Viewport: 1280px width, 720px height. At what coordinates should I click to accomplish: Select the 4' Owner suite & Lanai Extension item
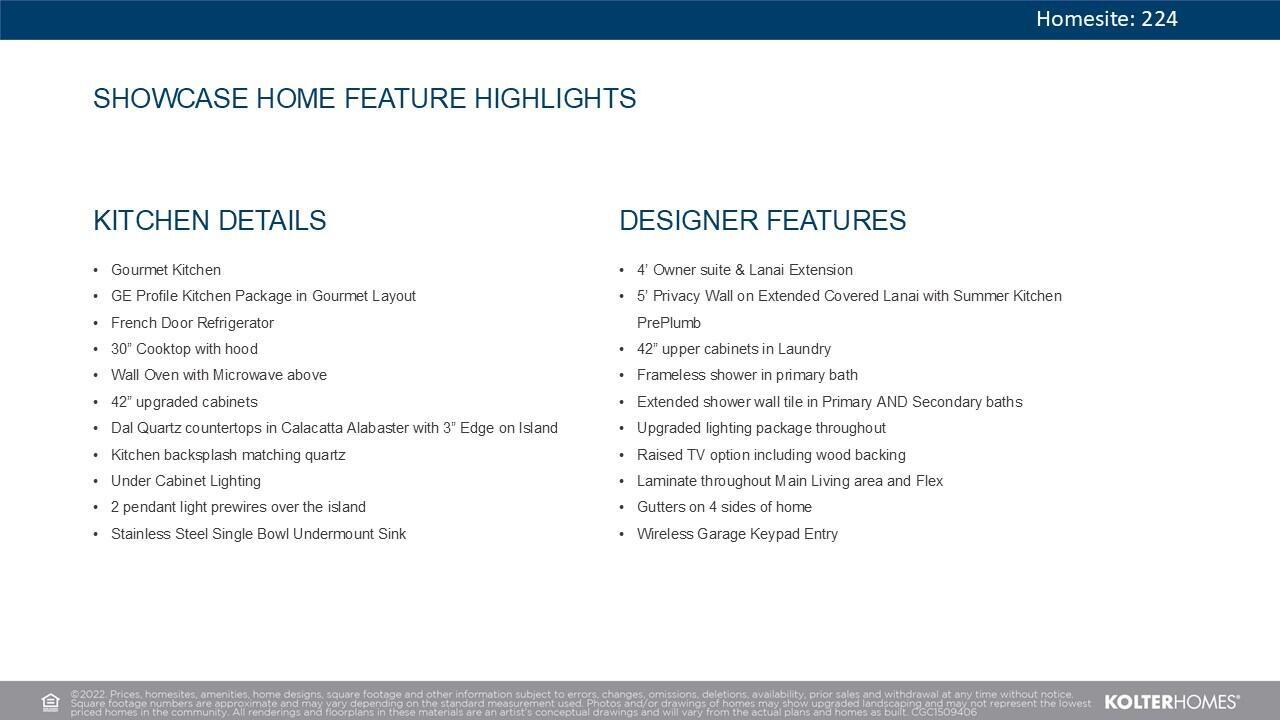[x=744, y=270]
